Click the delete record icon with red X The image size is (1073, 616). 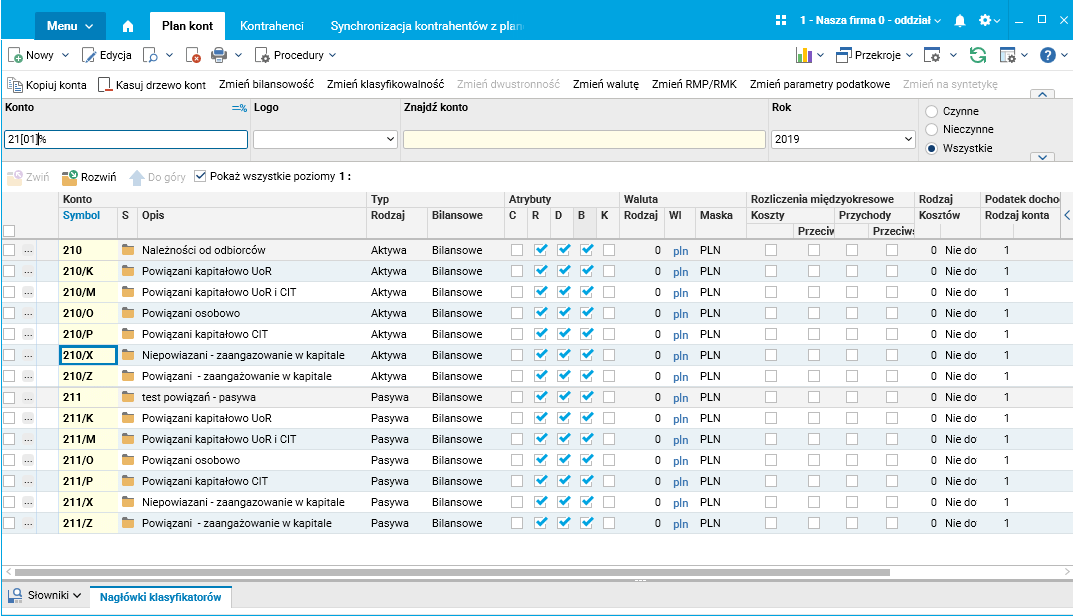(195, 55)
